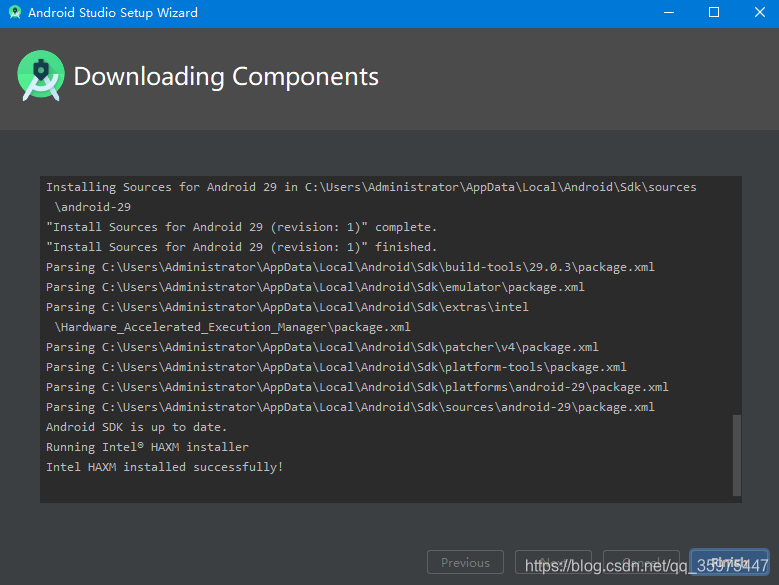Click the extras\intel parsing line
Screen dimensions: 779x585
pos(287,307)
